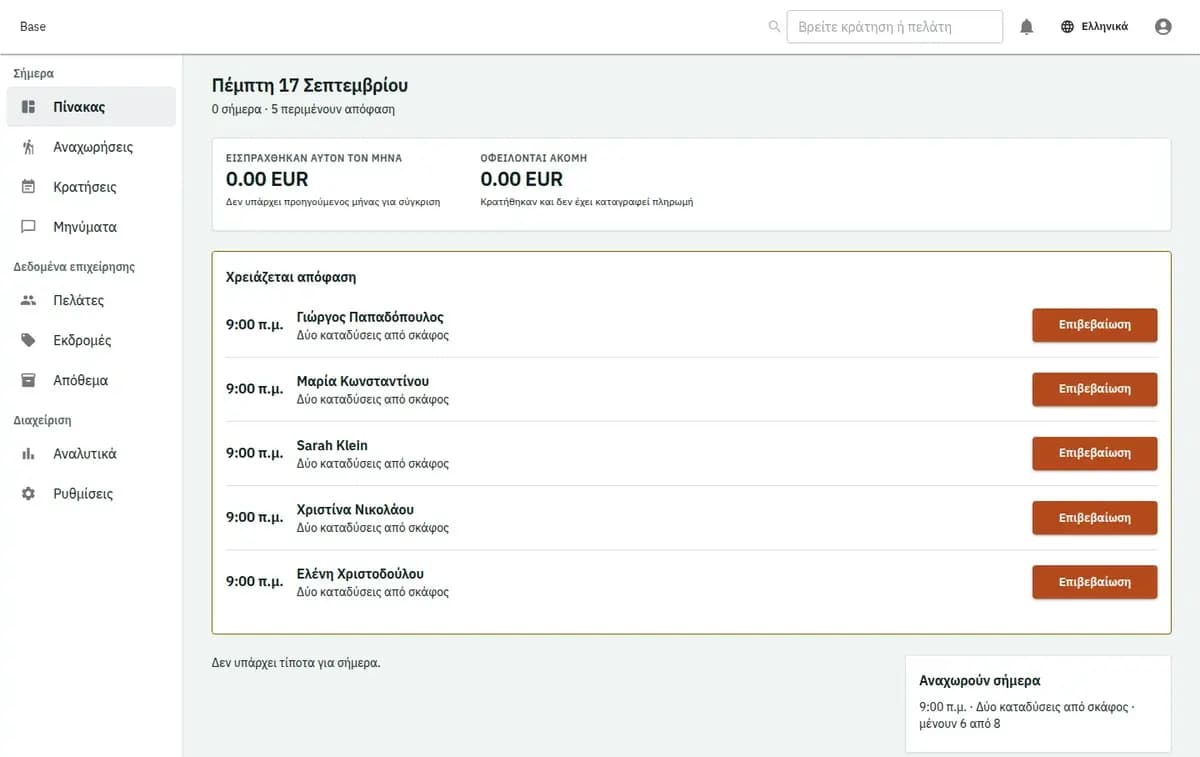
Task: Click the Κρατήσεις calendar icon
Action: (29, 187)
